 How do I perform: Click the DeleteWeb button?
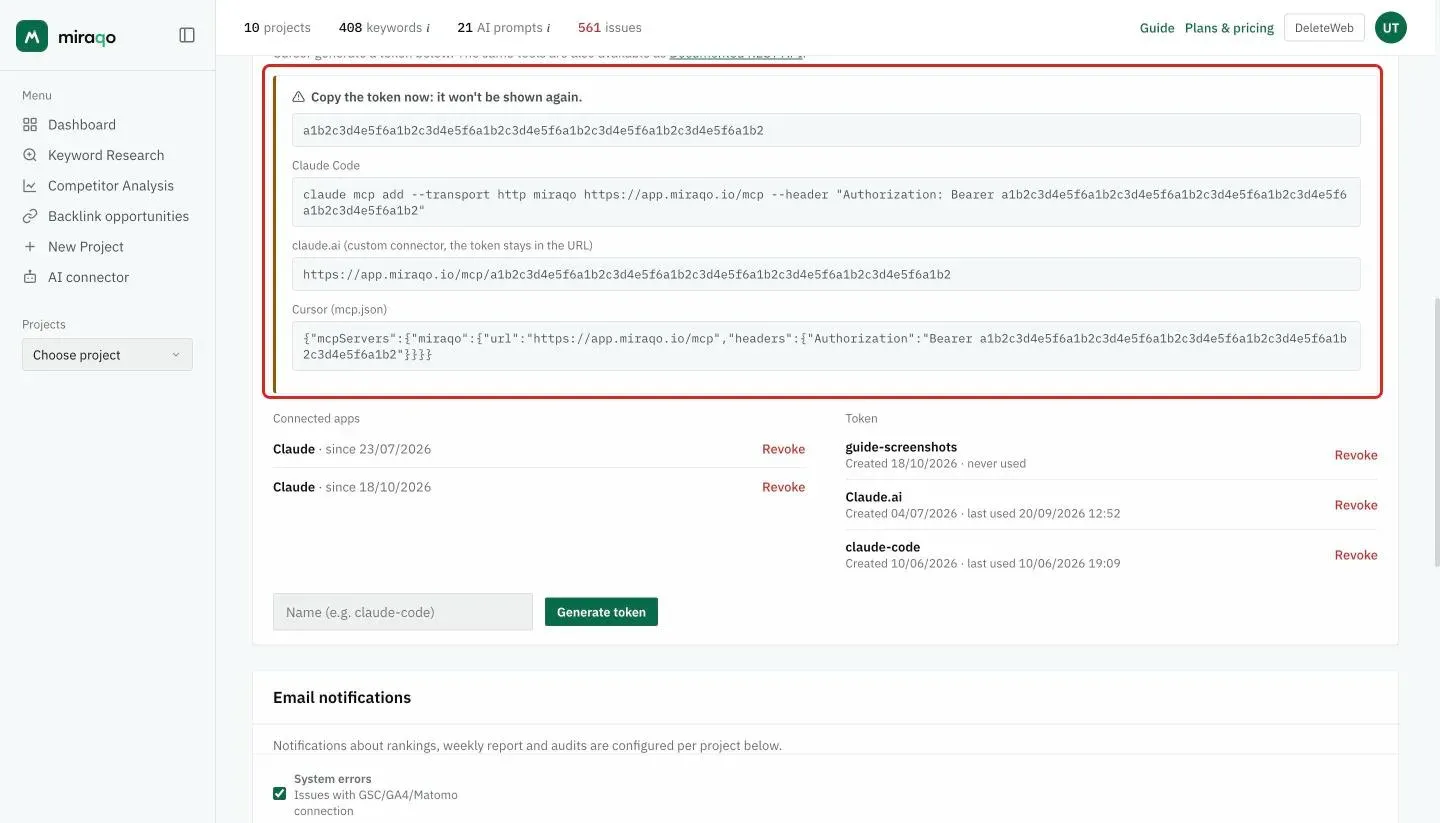coord(1324,28)
